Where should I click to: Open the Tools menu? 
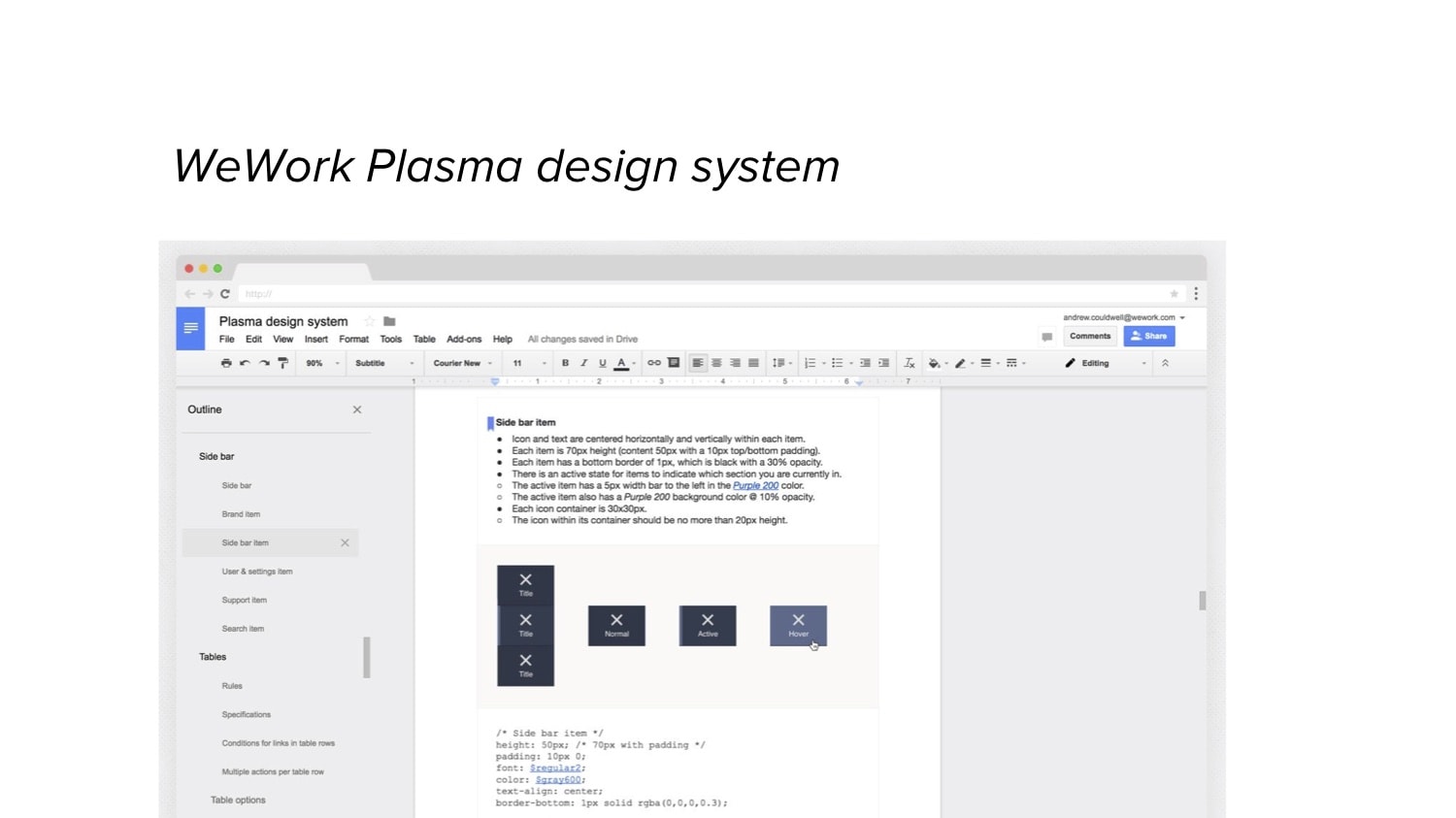[x=390, y=340]
